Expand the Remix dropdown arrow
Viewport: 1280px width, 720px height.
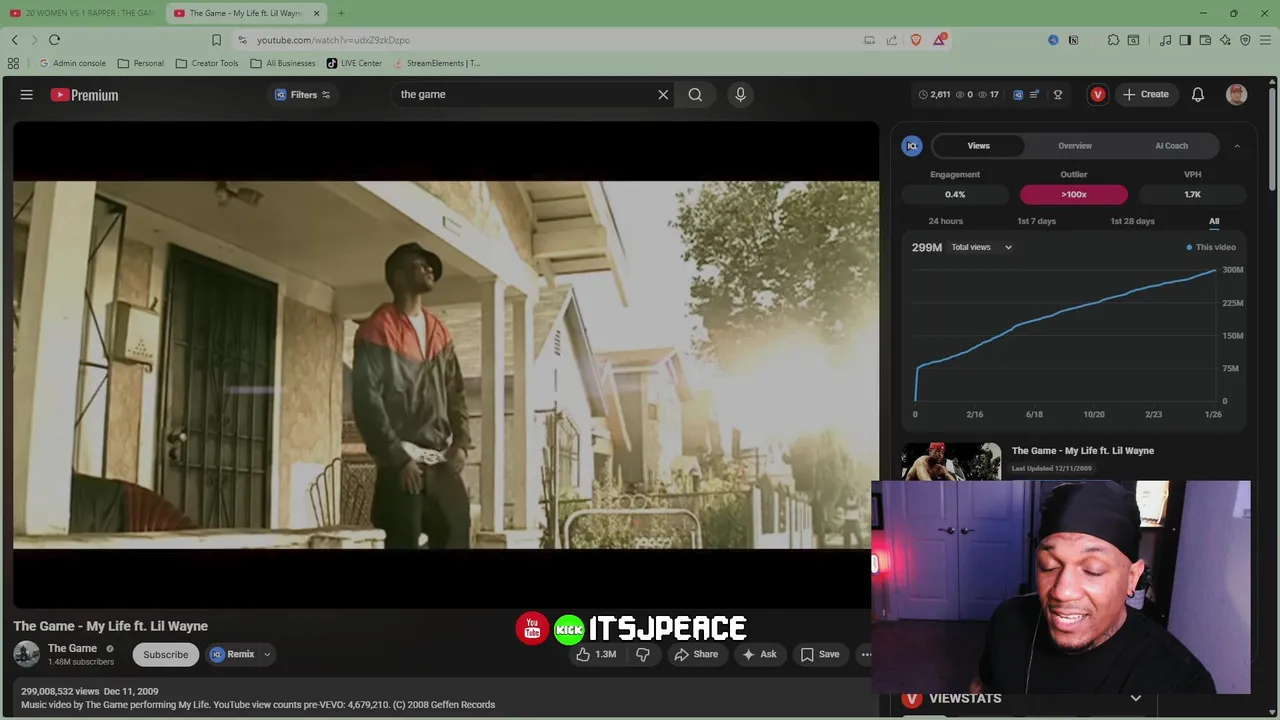(x=267, y=654)
